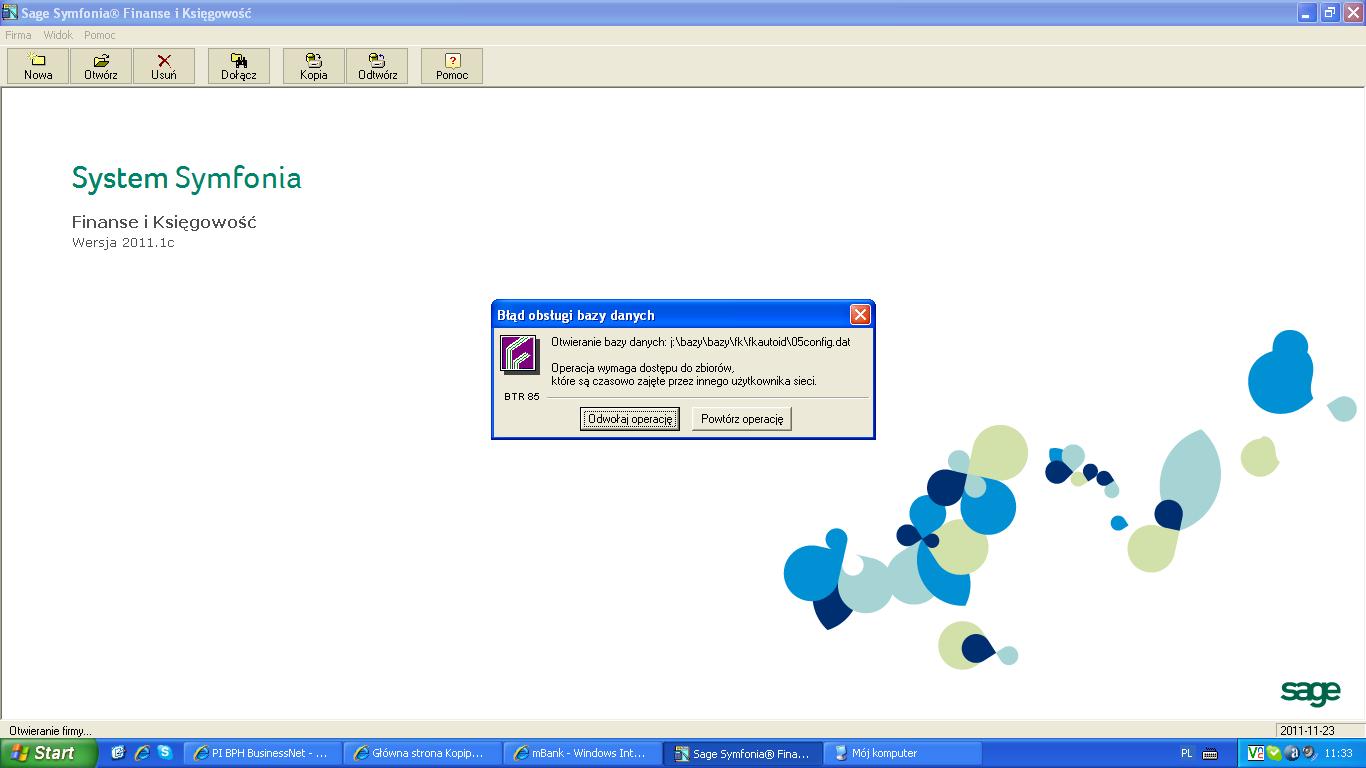Click the Dołącz toolbar icon
This screenshot has height=768, width=1366.
(x=239, y=66)
